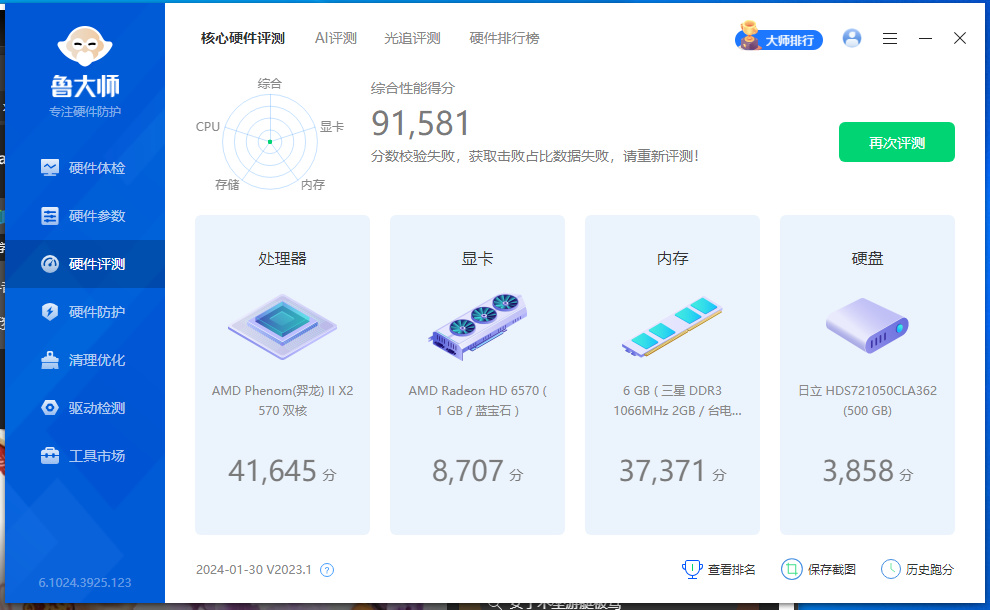Switch to the 光追评测 tab
The image size is (990, 610).
click(412, 39)
